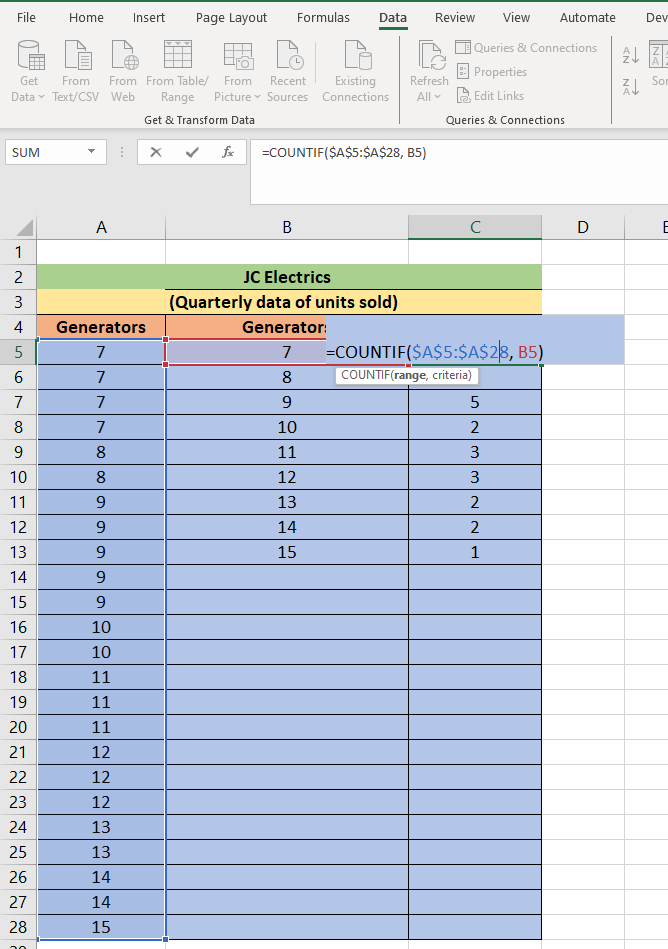Select row 5 header
The width and height of the screenshot is (668, 949).
coord(18,352)
